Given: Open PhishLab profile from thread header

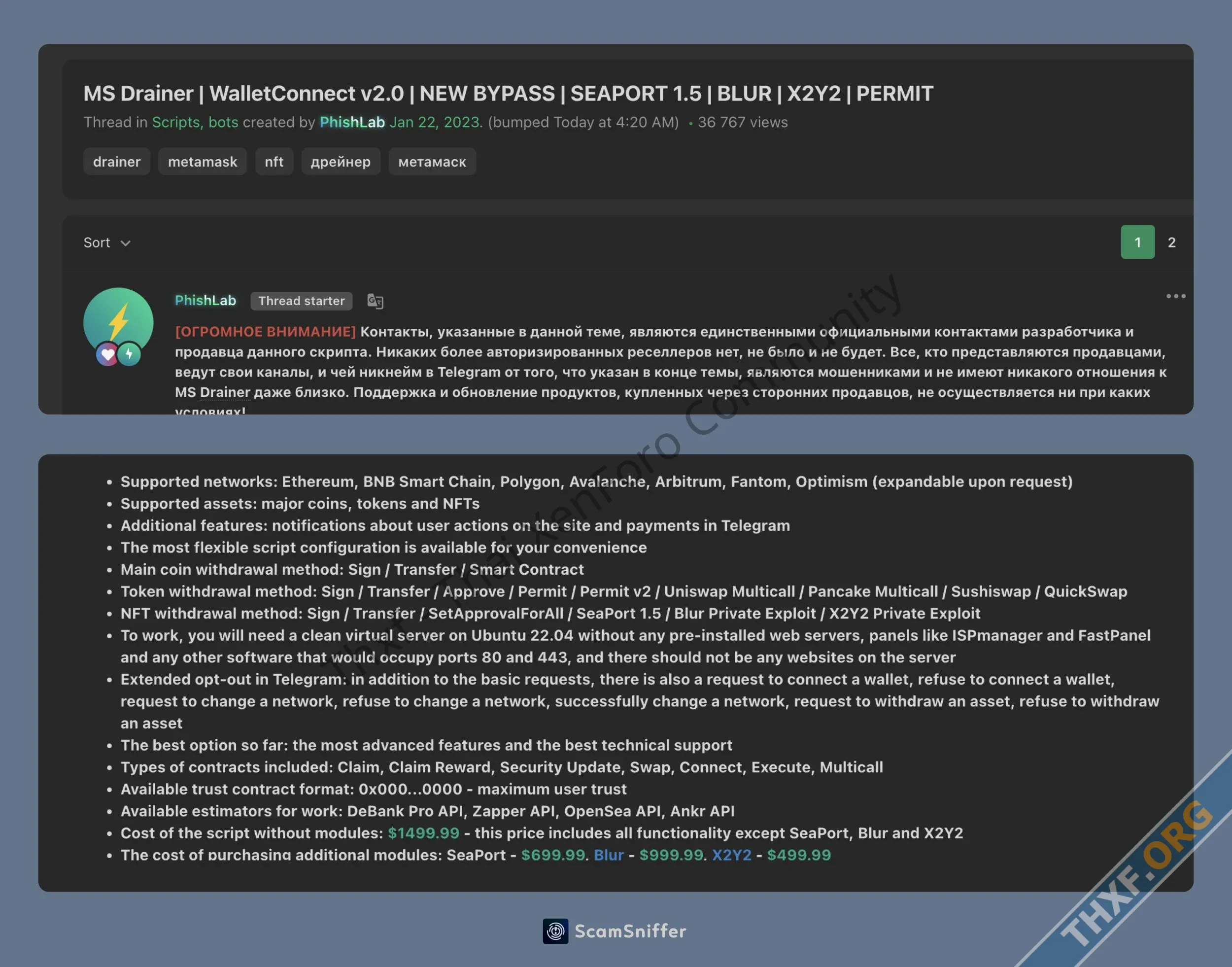Looking at the screenshot, I should (x=352, y=122).
